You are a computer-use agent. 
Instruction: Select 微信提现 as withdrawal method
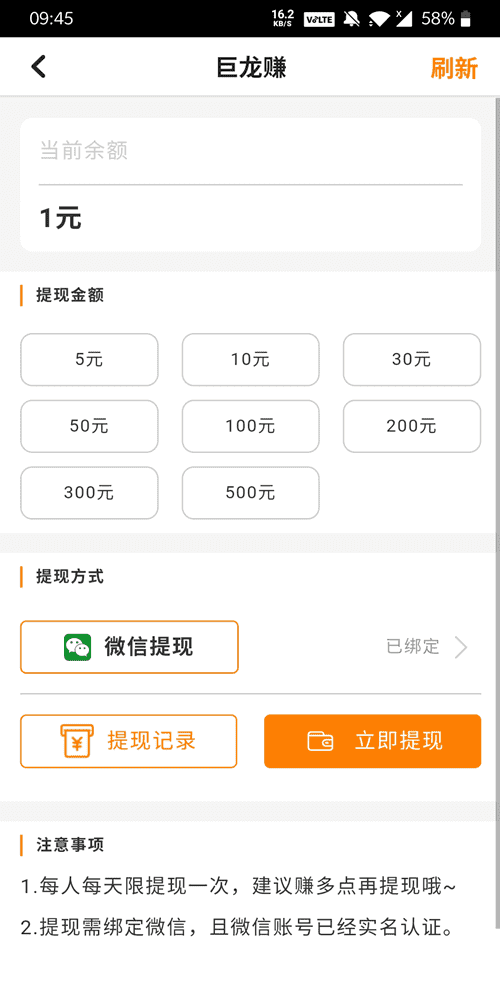[x=129, y=647]
